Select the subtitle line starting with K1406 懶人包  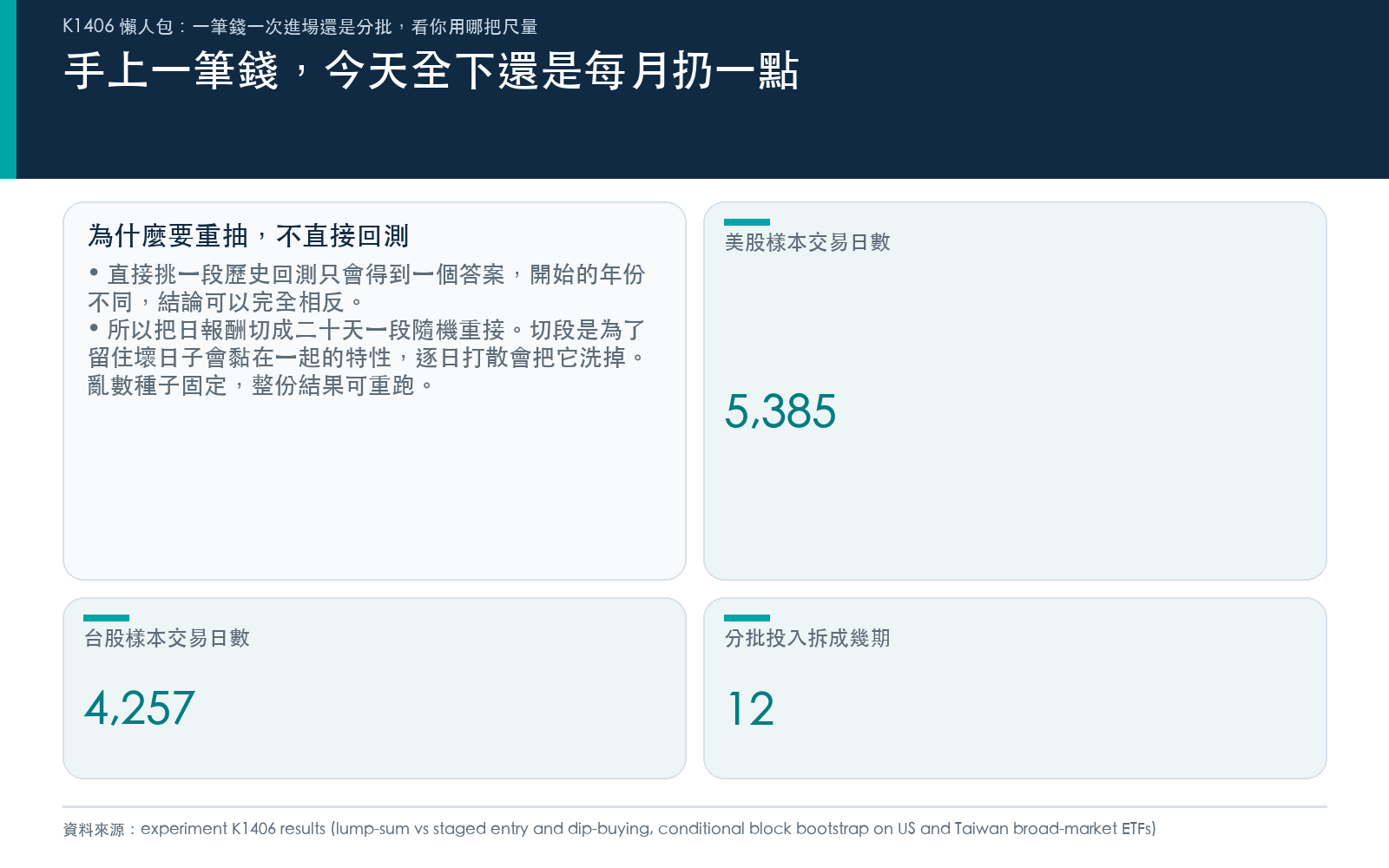(300, 27)
